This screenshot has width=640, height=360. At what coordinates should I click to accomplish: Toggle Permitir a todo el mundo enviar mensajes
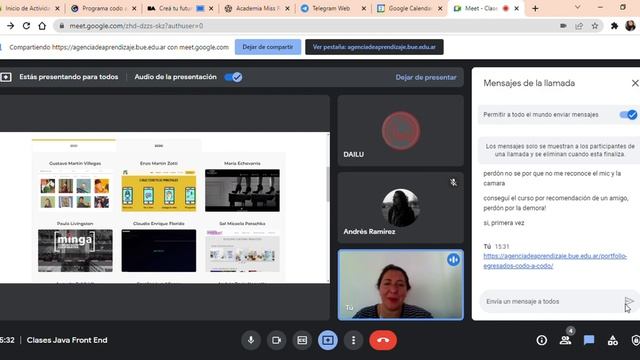(x=628, y=115)
